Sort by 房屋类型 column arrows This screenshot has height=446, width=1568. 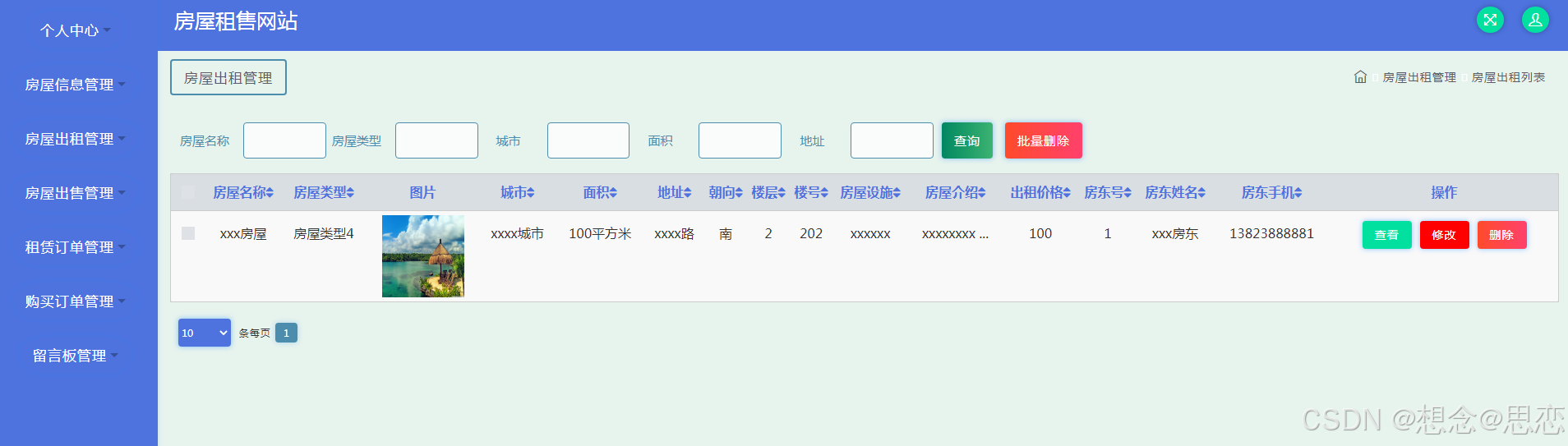(350, 192)
